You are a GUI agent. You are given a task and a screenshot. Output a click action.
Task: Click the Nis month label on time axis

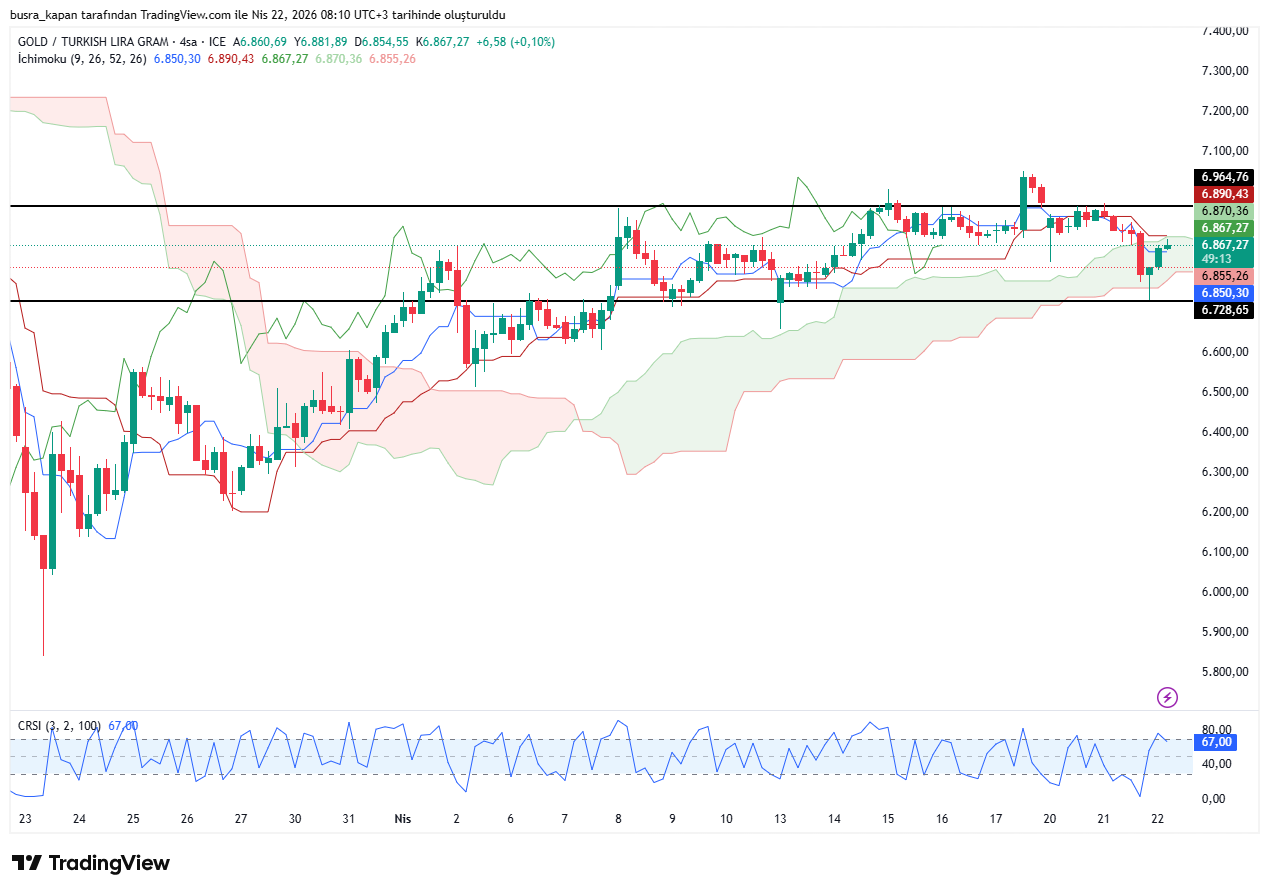click(x=403, y=818)
